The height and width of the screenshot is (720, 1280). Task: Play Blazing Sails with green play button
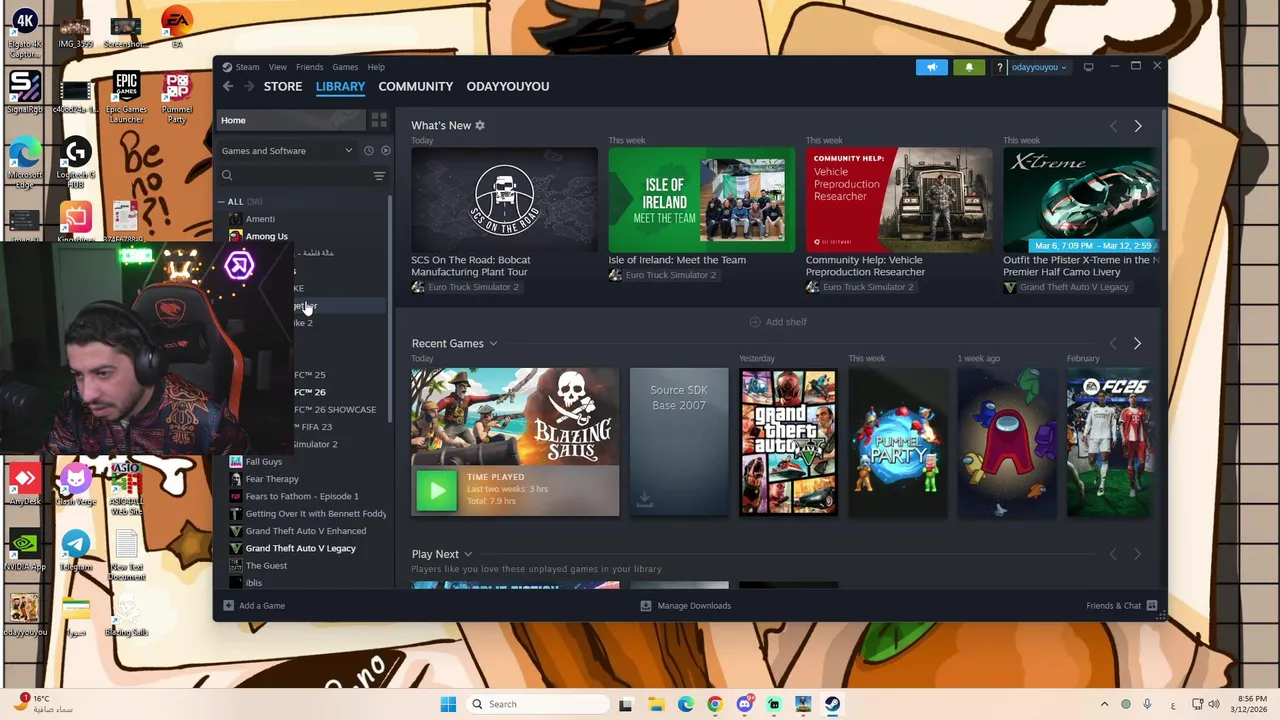[437, 491]
